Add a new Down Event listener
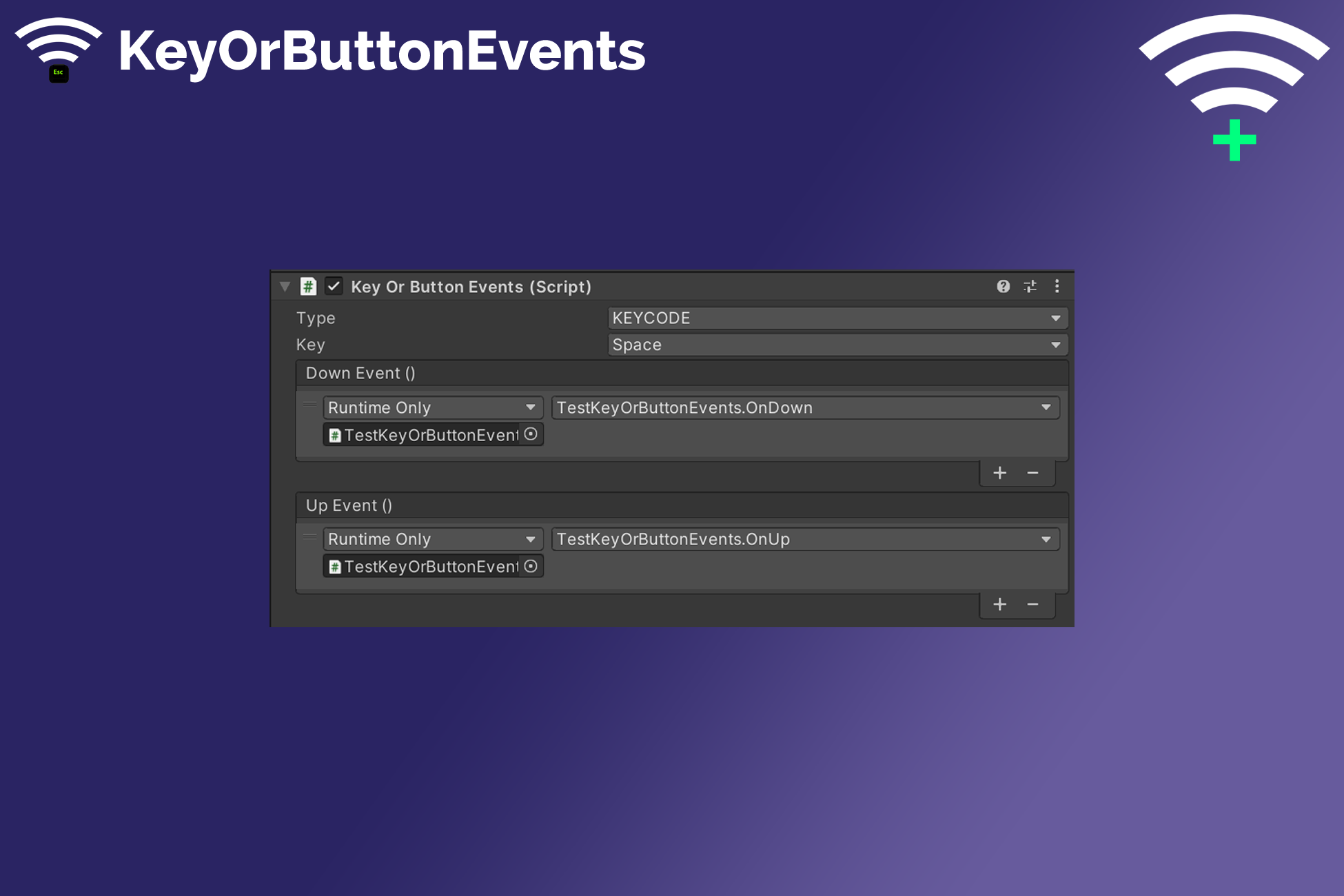 [x=999, y=473]
